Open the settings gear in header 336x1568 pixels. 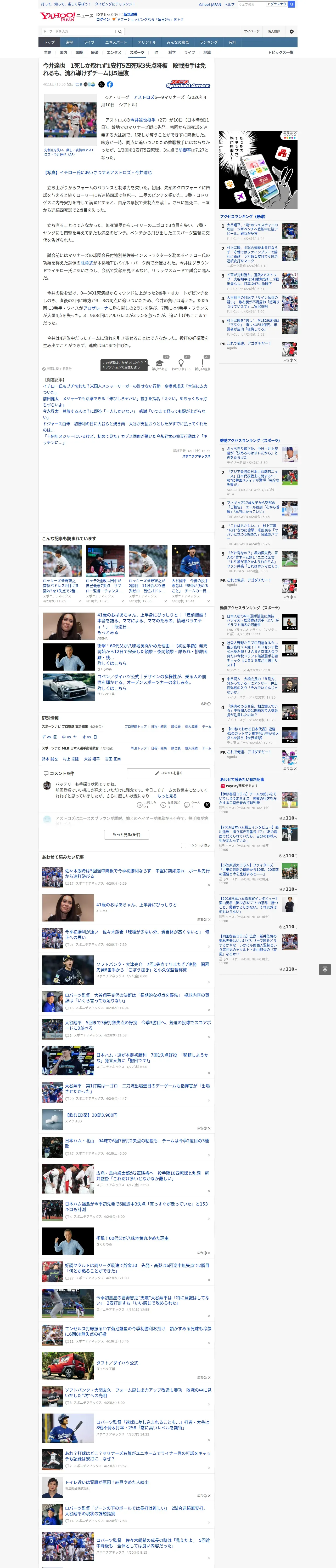(x=292, y=31)
